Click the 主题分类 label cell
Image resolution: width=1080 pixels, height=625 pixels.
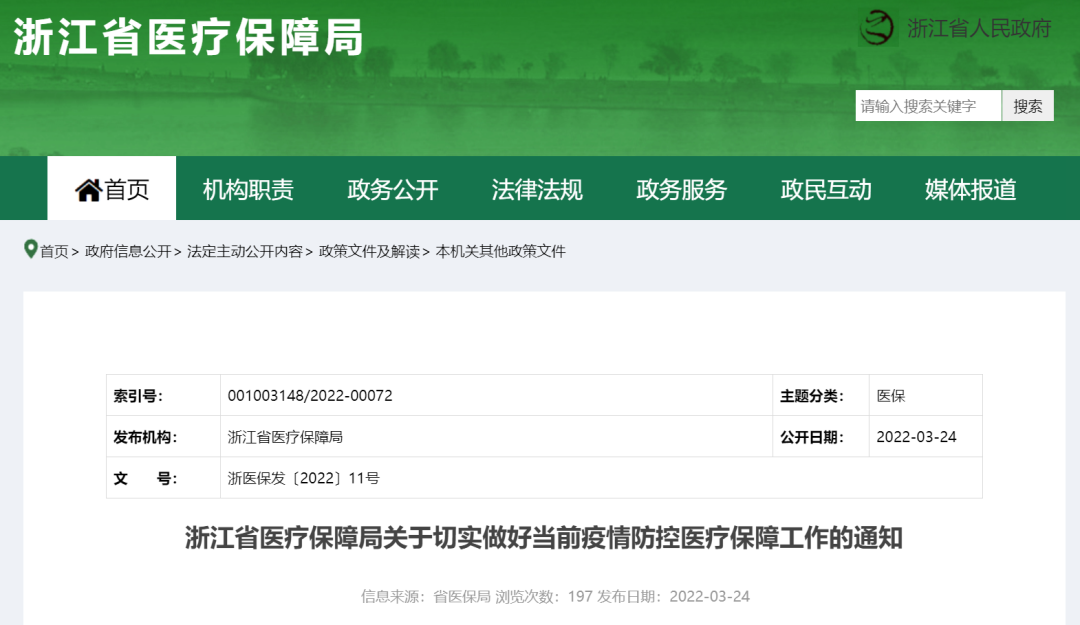click(820, 396)
